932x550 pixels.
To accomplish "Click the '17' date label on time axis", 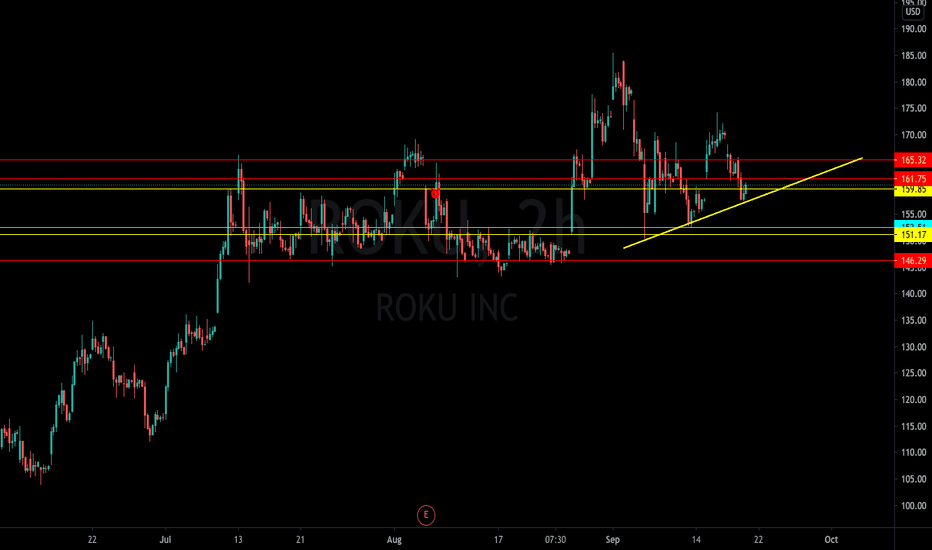I will (498, 540).
